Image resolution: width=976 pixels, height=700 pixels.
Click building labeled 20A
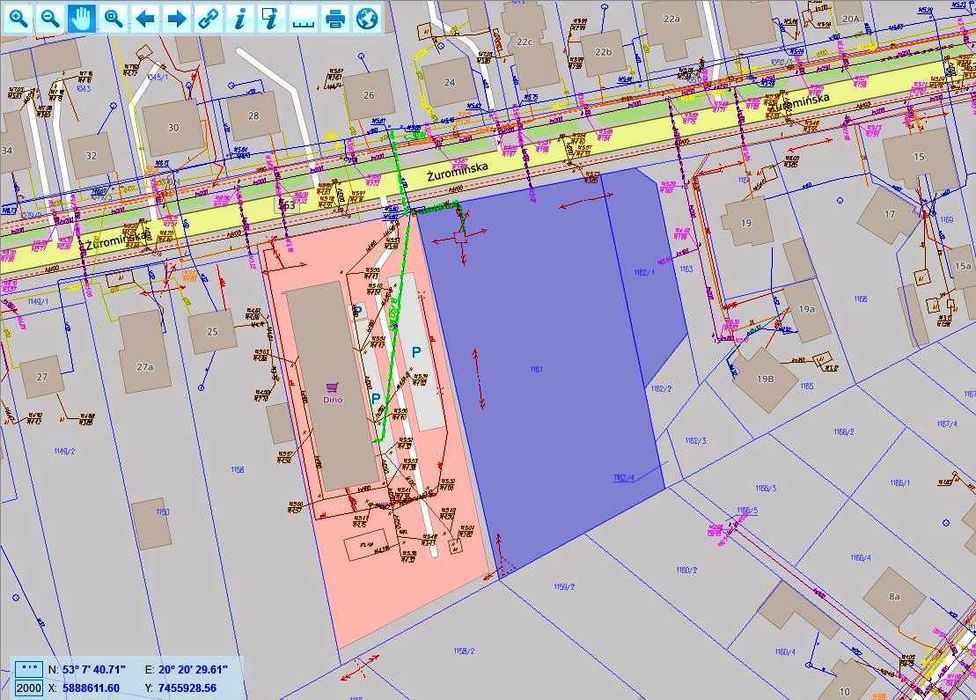tap(850, 19)
